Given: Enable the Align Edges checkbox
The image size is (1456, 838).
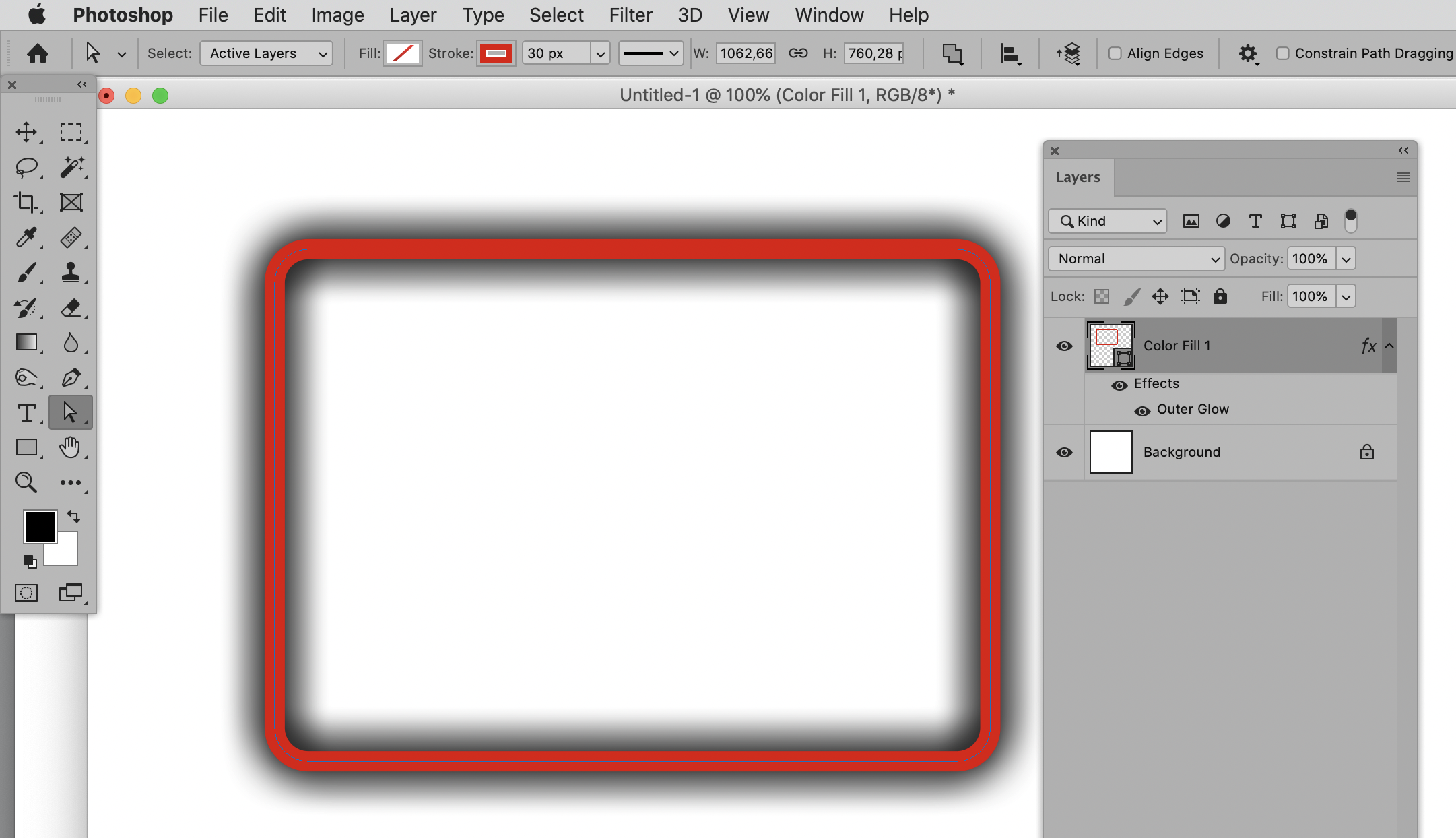Looking at the screenshot, I should coord(1115,53).
